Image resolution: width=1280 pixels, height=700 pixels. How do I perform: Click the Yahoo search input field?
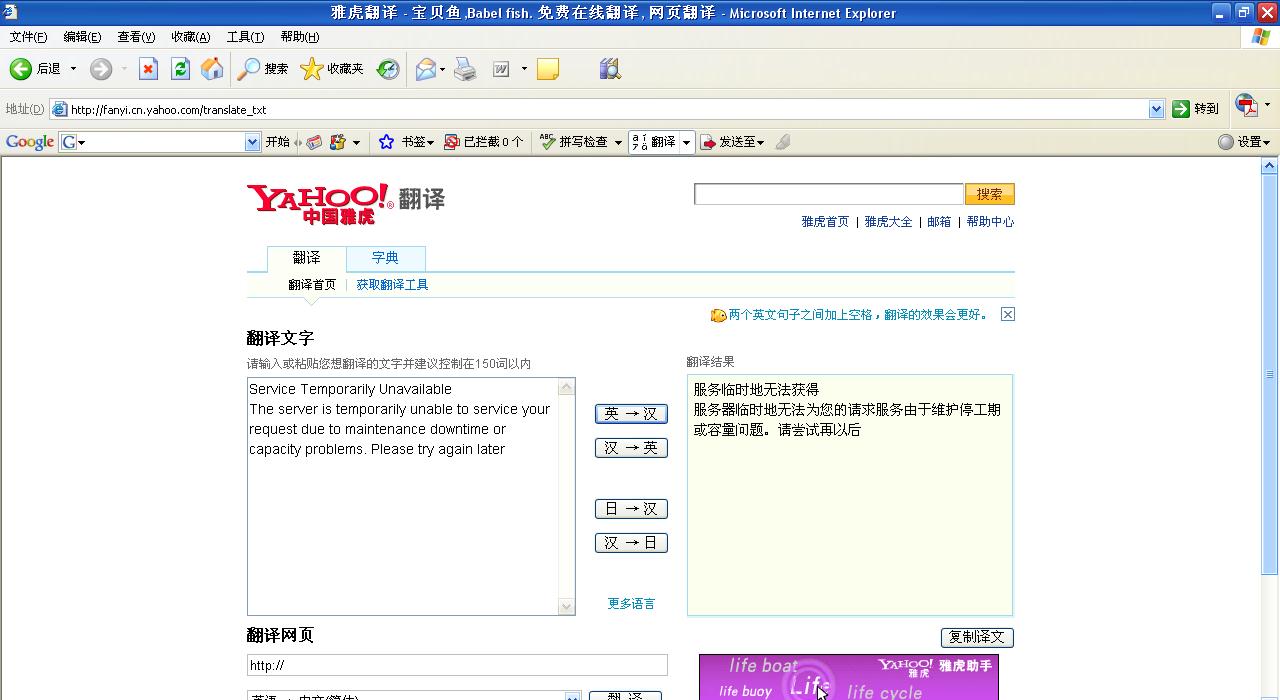coord(829,194)
